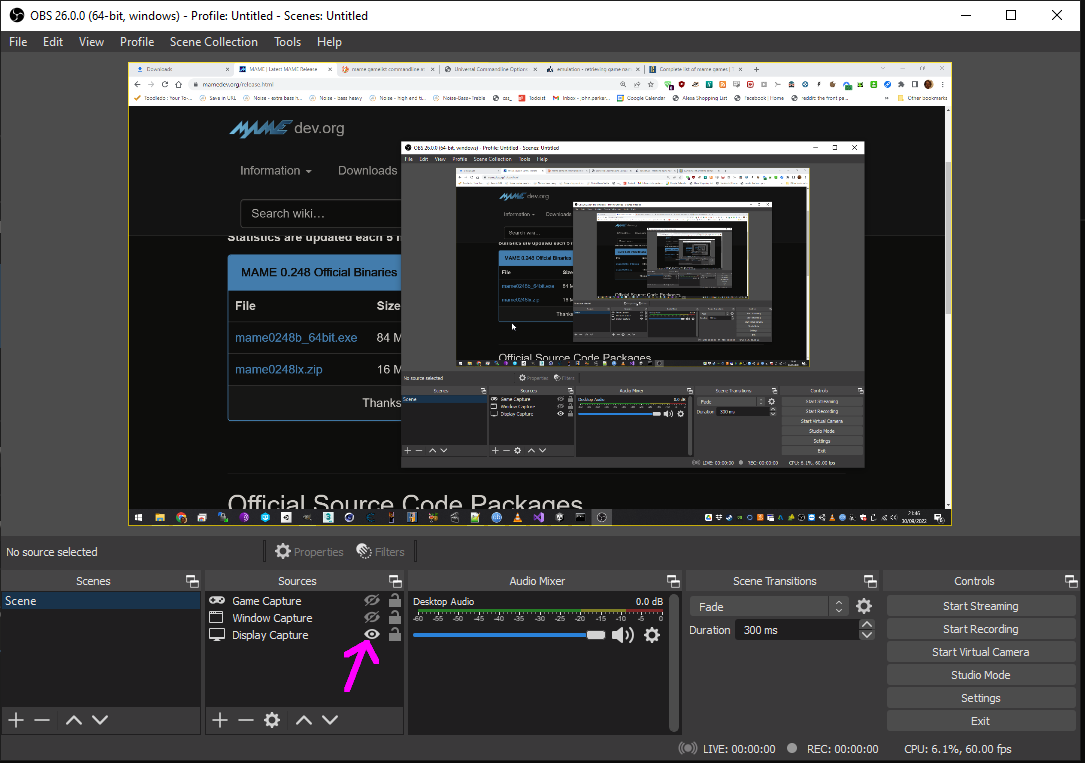Increase the transition Duration value
Viewport: 1085px width, 763px height.
tap(867, 625)
